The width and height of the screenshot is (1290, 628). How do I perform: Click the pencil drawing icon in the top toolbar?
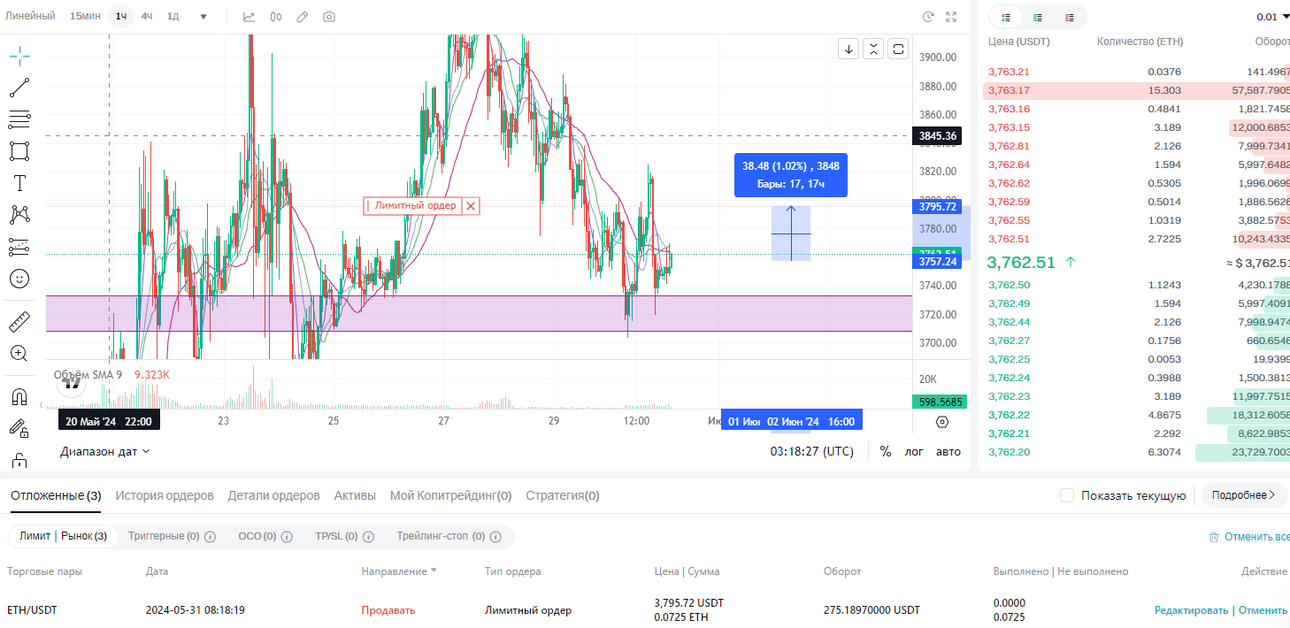tap(303, 17)
